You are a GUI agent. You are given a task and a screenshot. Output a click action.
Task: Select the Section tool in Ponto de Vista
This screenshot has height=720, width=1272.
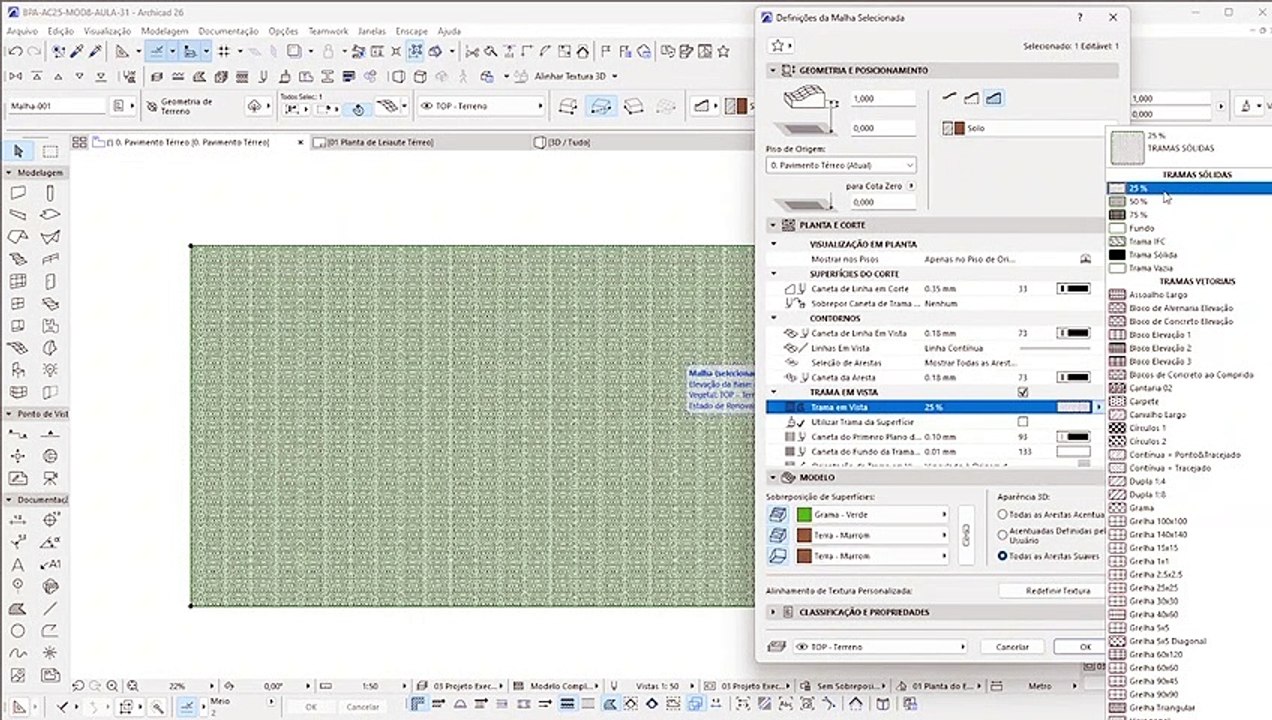tap(18, 434)
